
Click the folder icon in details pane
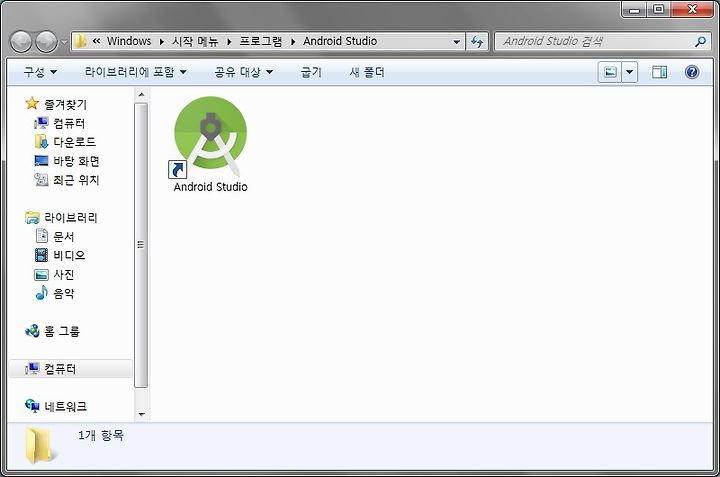(x=38, y=445)
